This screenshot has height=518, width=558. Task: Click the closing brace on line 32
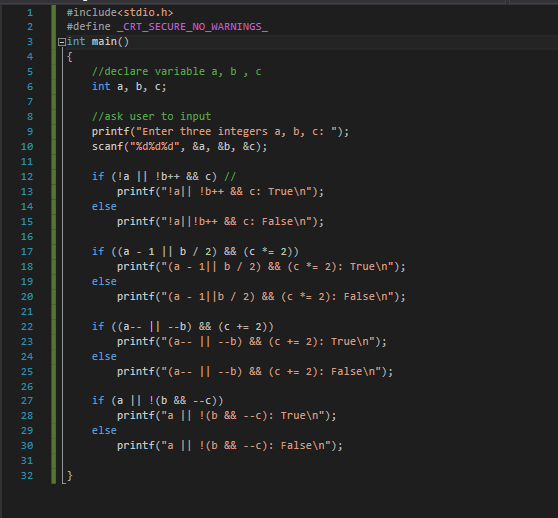point(69,476)
